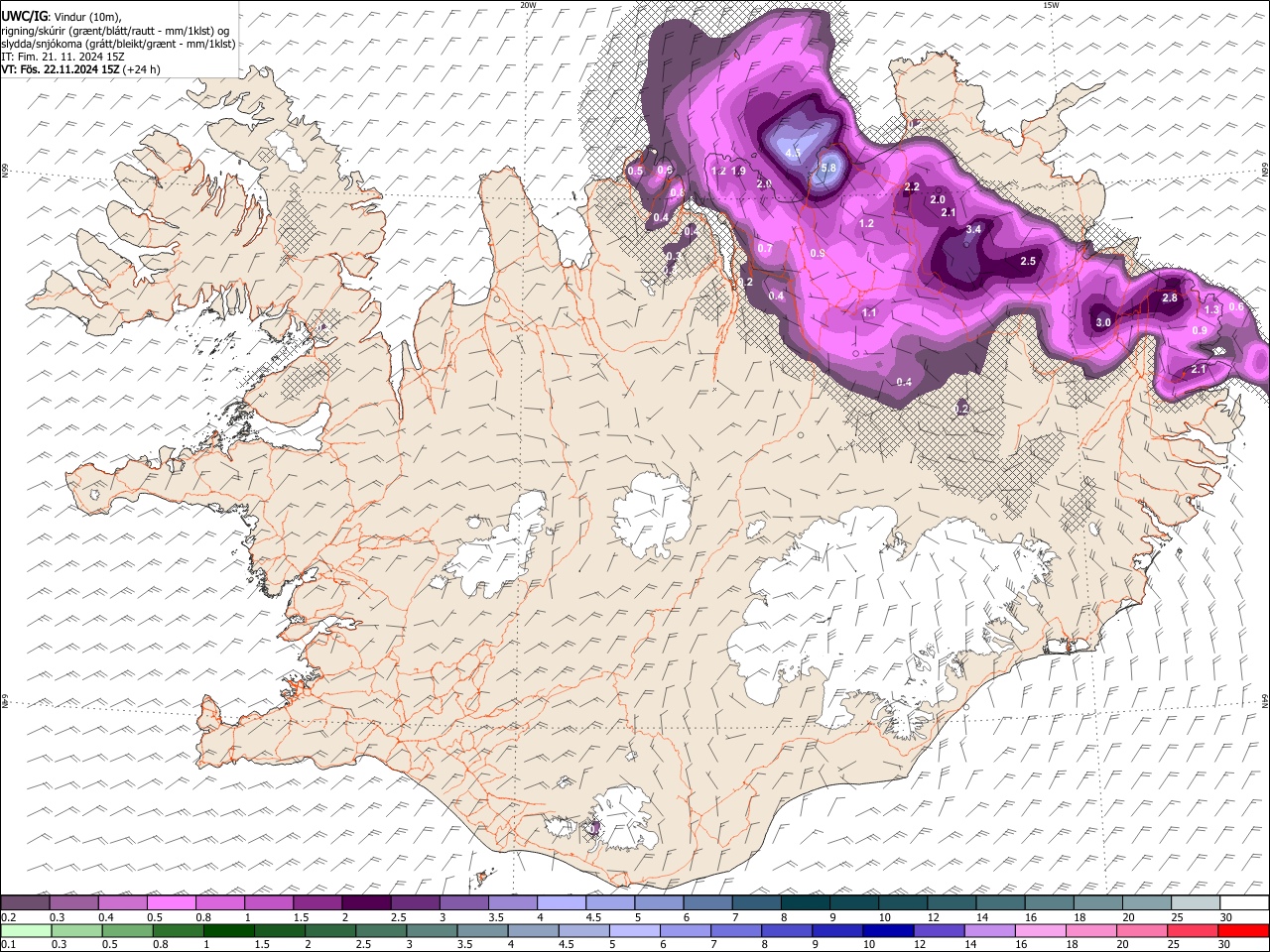Click the 4.5 snowfall value label

793,154
